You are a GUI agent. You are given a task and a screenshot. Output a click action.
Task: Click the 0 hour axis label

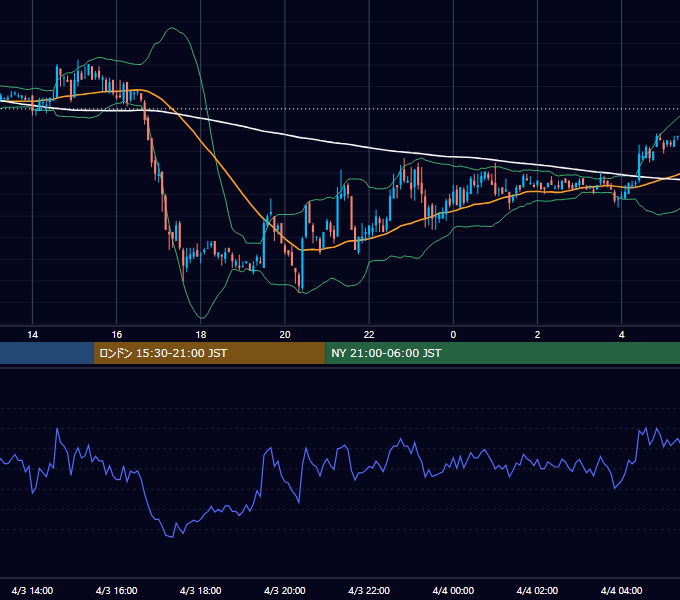point(453,335)
